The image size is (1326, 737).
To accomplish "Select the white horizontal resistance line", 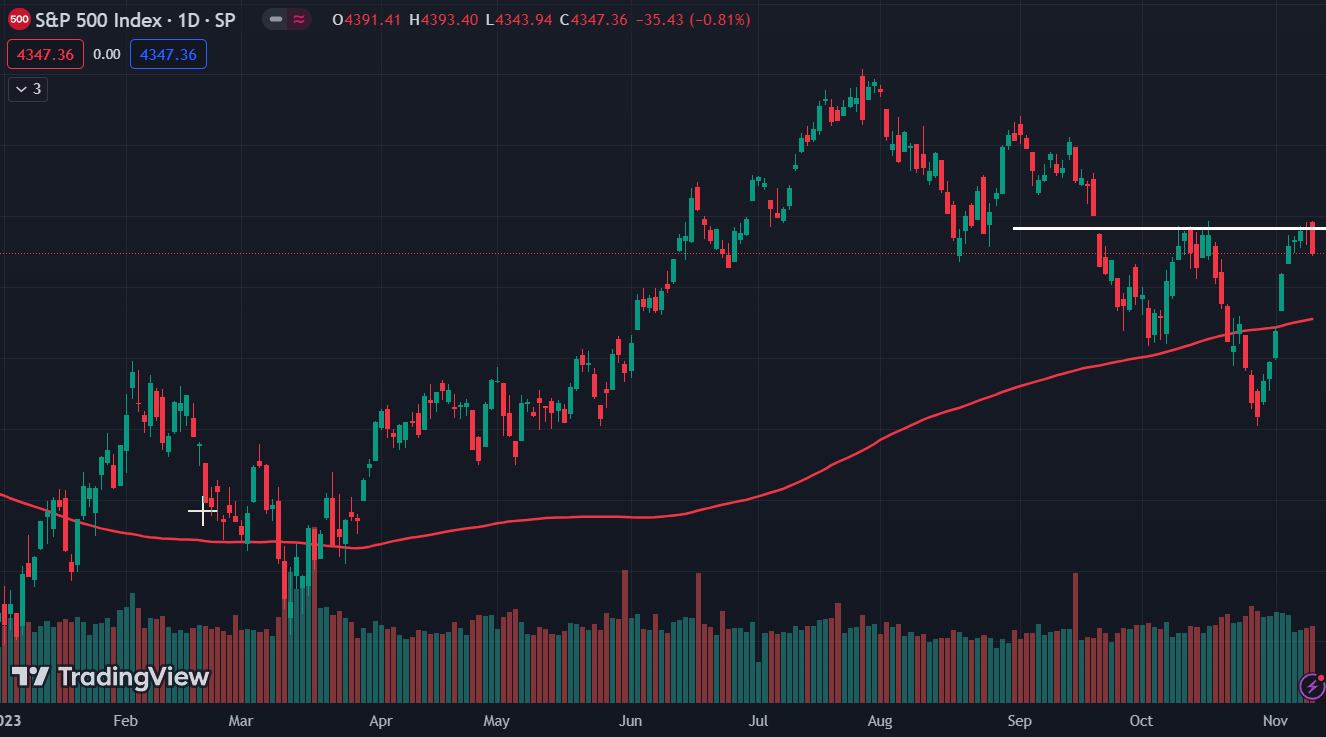I will (x=1168, y=228).
